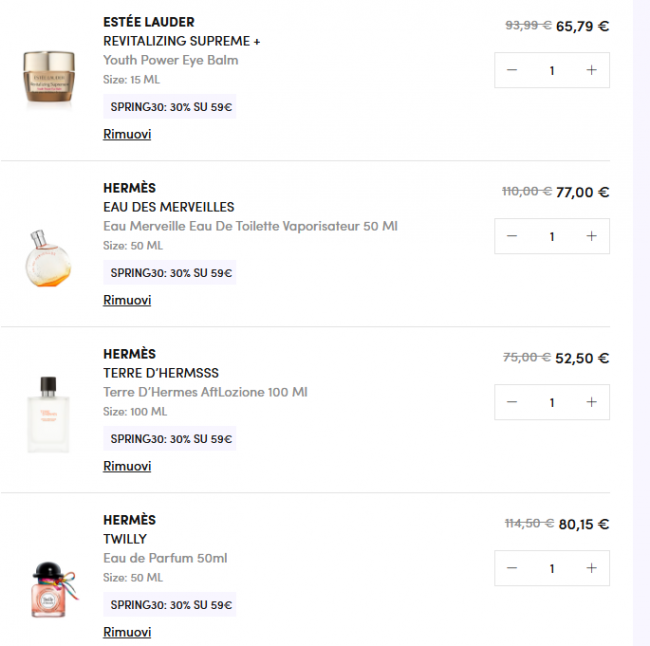Decrease quantity of Estée Lauder Eye Balm

coord(512,70)
